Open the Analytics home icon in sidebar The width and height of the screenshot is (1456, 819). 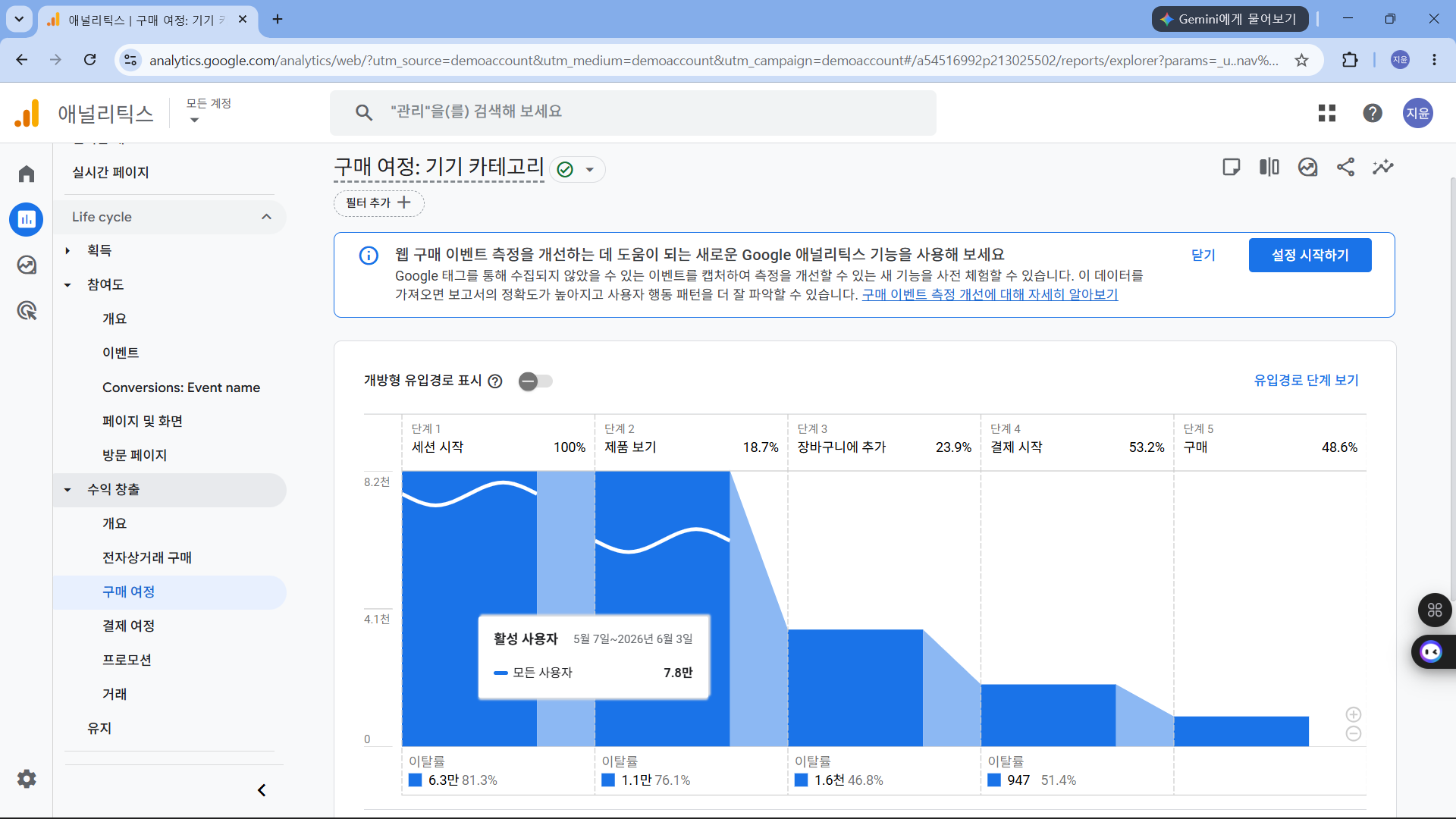coord(27,174)
